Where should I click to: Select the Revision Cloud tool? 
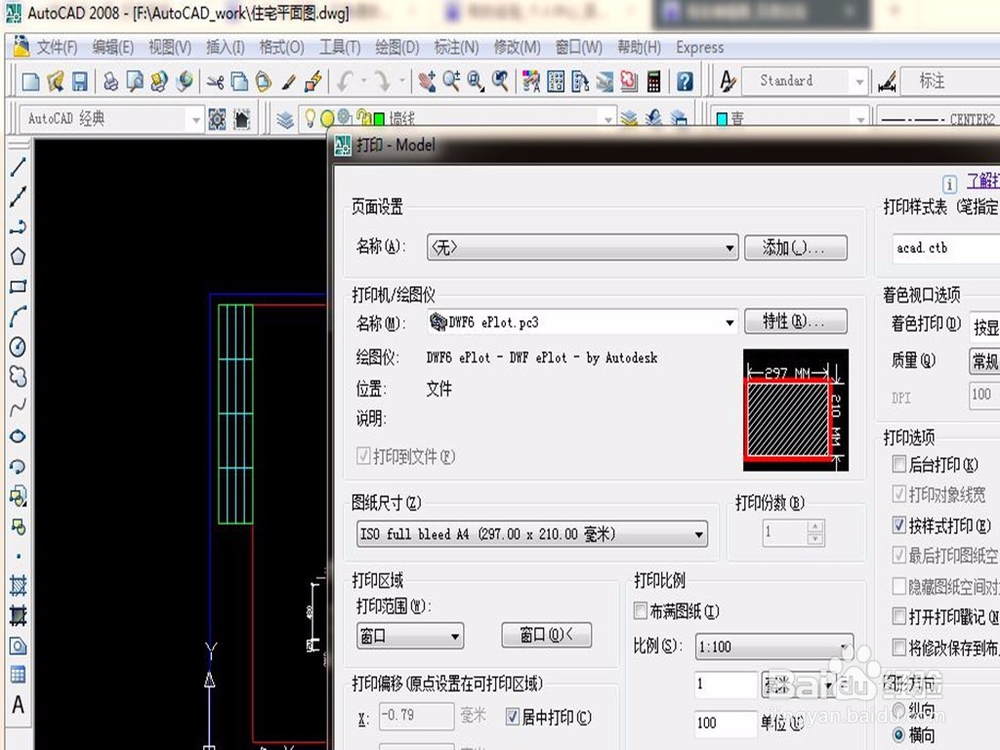[18, 376]
